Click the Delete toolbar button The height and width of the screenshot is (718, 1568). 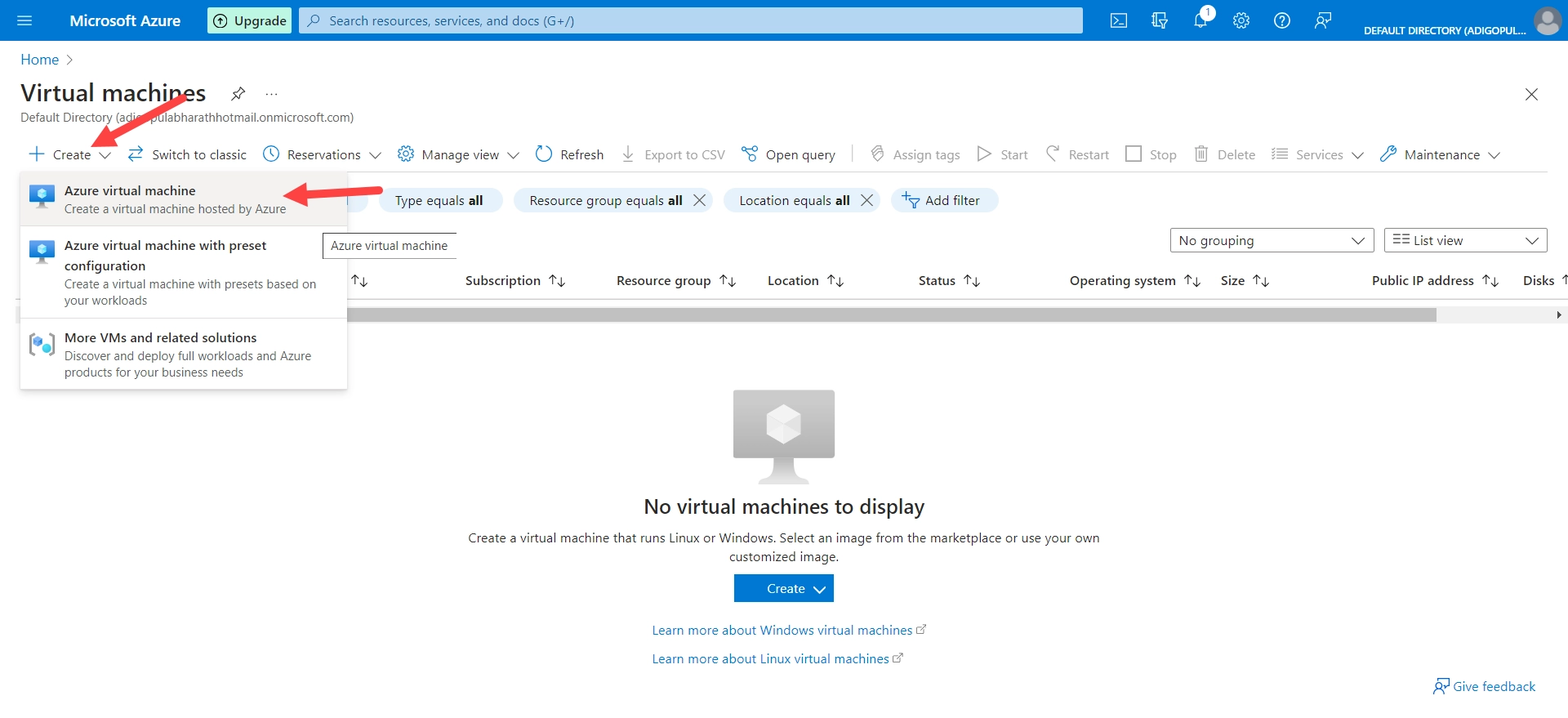[1225, 154]
